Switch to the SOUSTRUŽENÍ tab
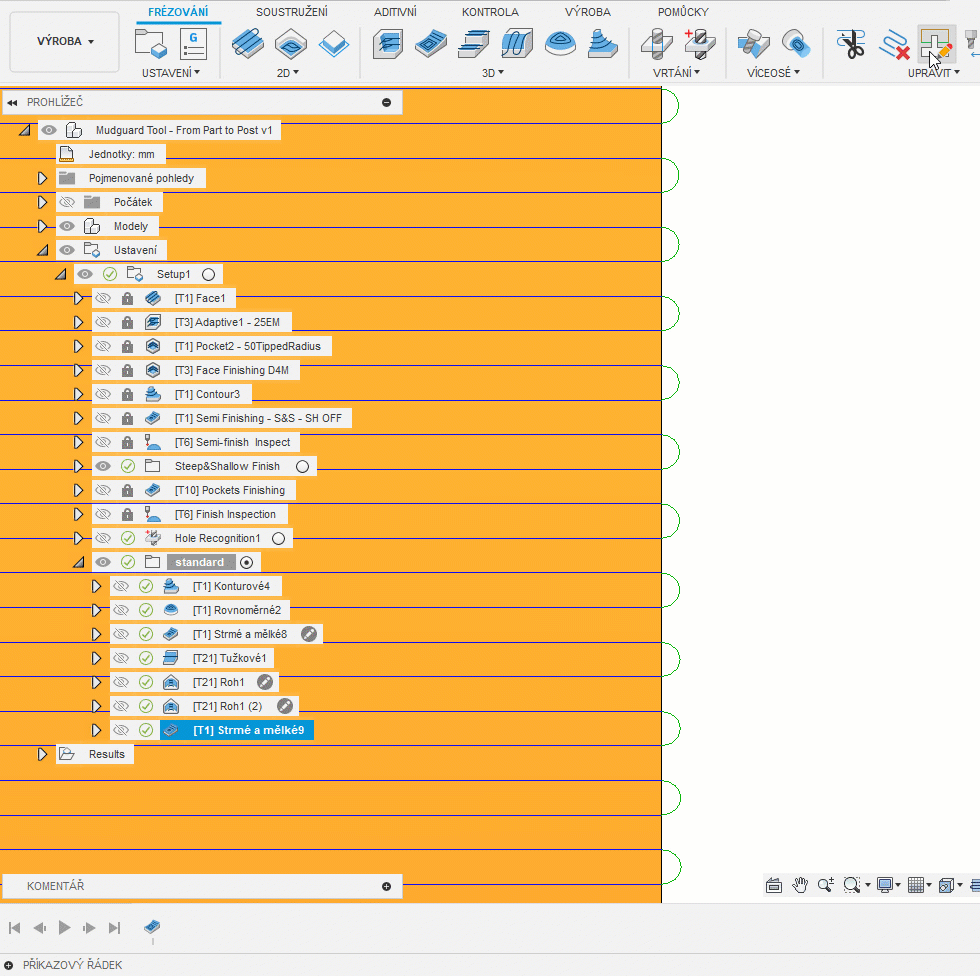 point(291,12)
